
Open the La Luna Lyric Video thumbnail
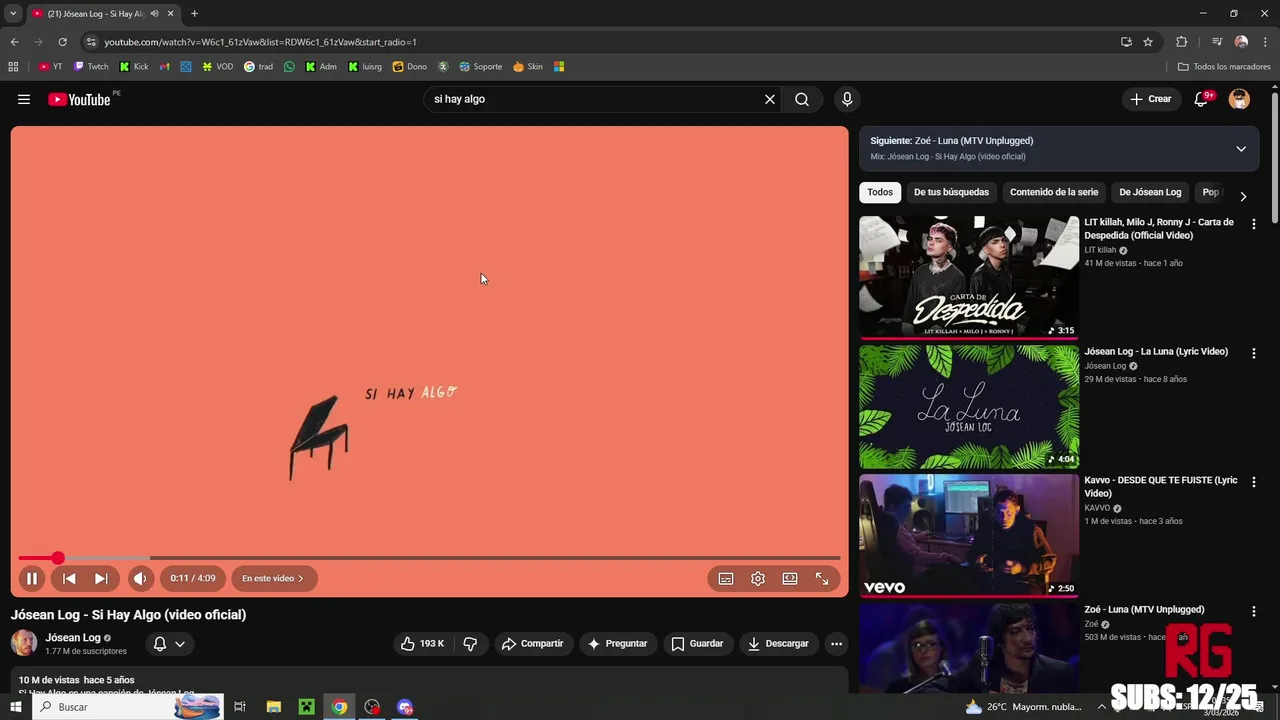(x=969, y=407)
